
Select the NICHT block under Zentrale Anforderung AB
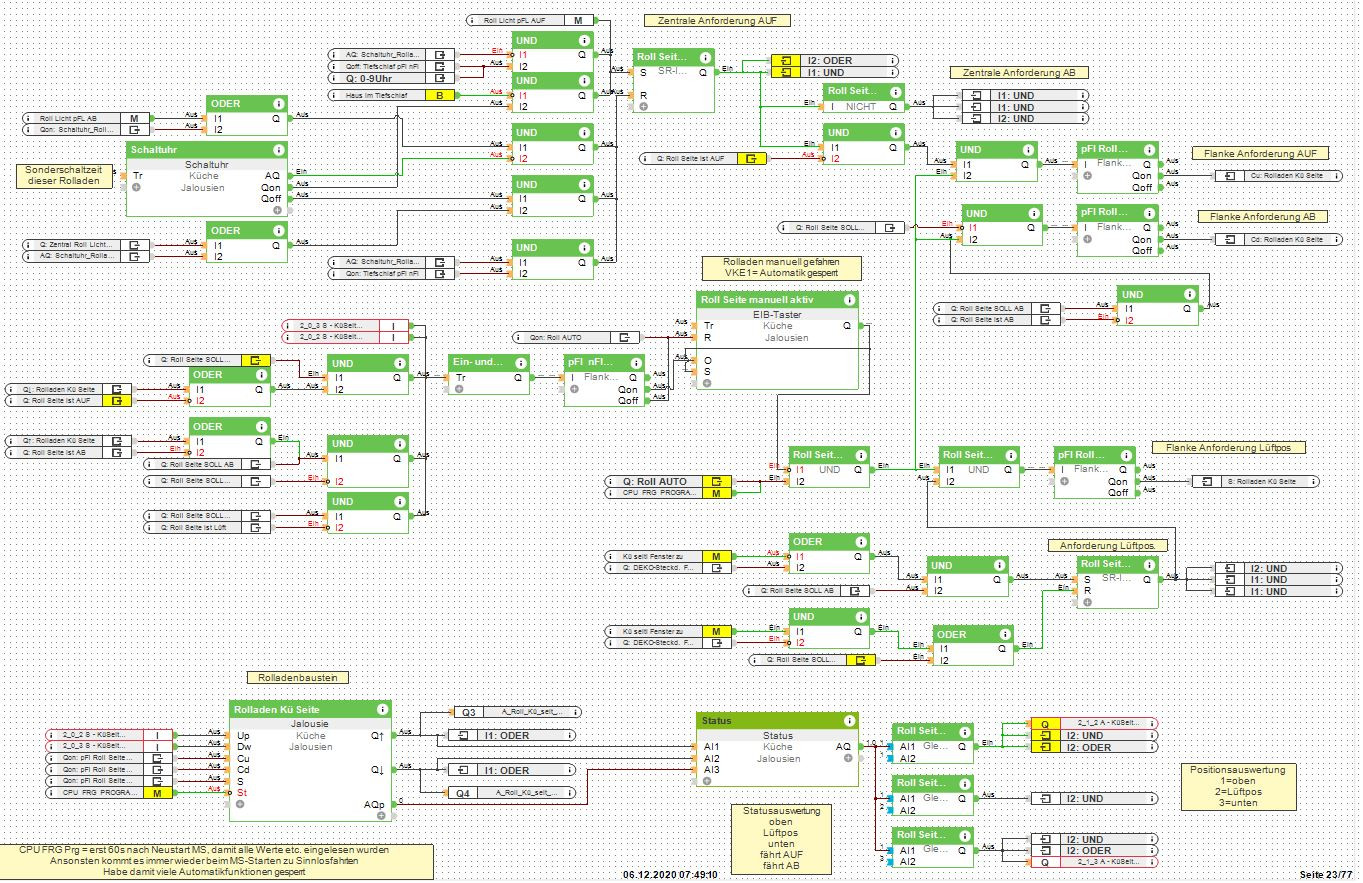click(864, 98)
